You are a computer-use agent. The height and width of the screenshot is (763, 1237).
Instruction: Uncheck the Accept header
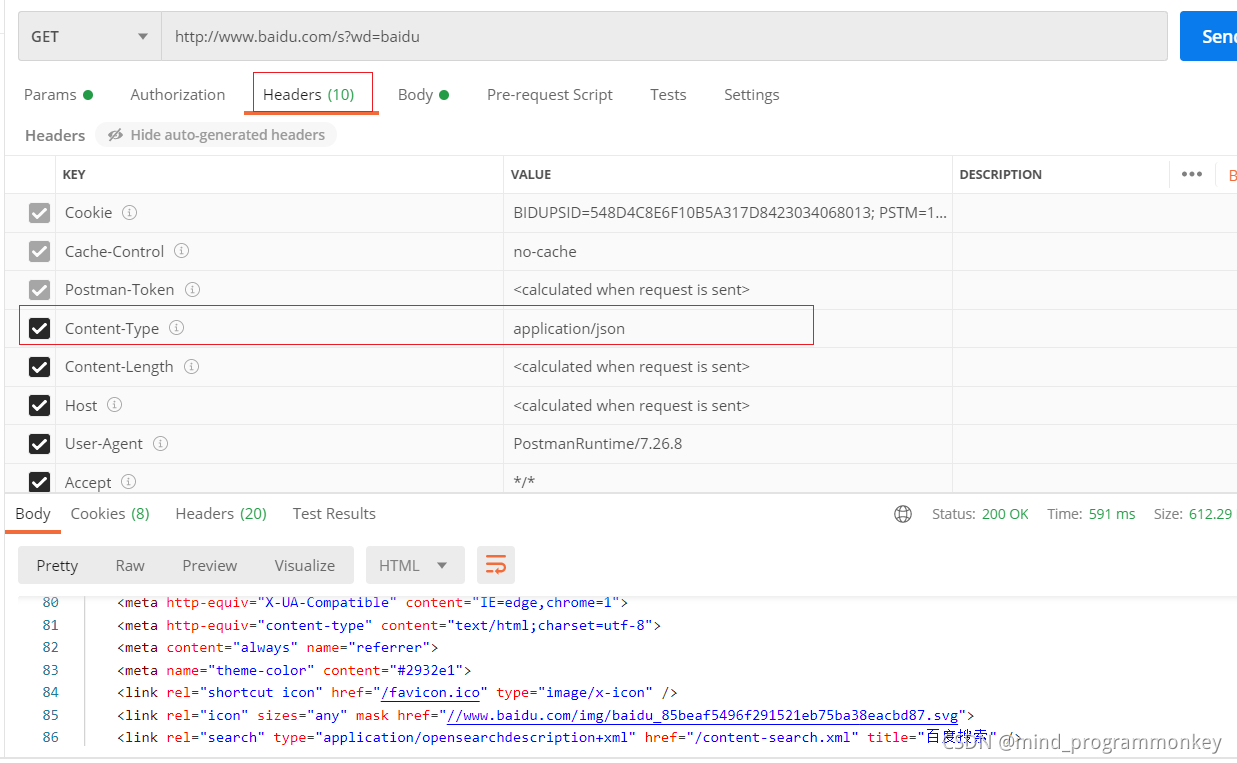coord(39,482)
